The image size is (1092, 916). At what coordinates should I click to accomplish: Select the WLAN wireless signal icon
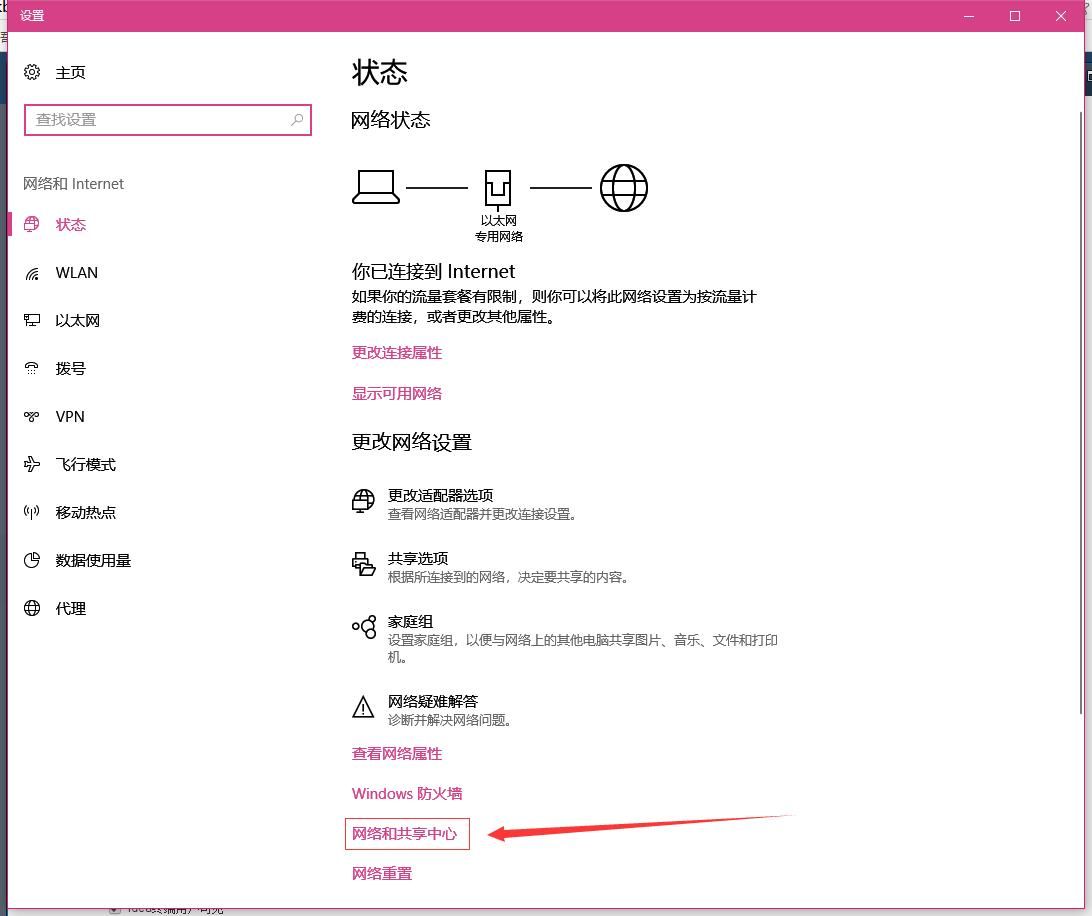(x=32, y=273)
